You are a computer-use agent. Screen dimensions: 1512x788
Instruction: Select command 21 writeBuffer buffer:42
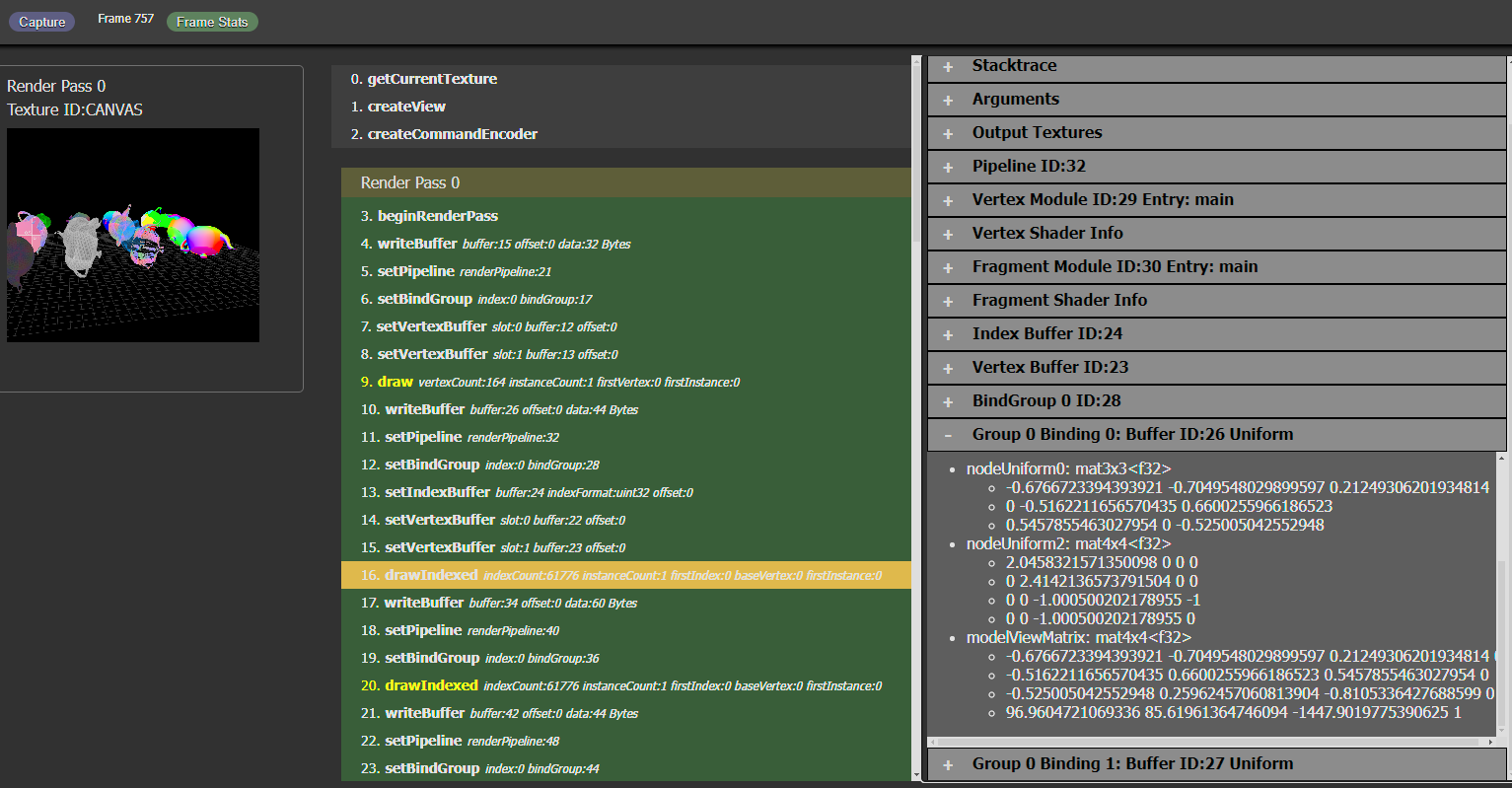(626, 713)
